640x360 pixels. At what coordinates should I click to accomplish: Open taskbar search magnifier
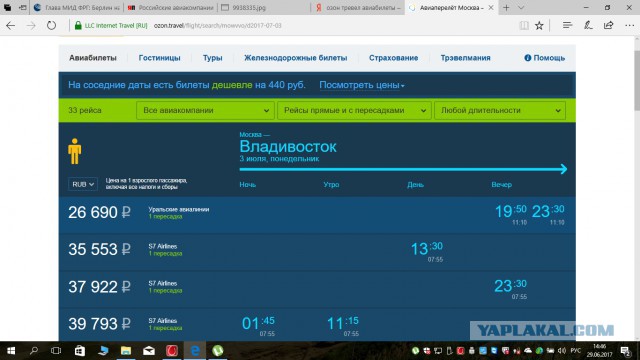34,351
